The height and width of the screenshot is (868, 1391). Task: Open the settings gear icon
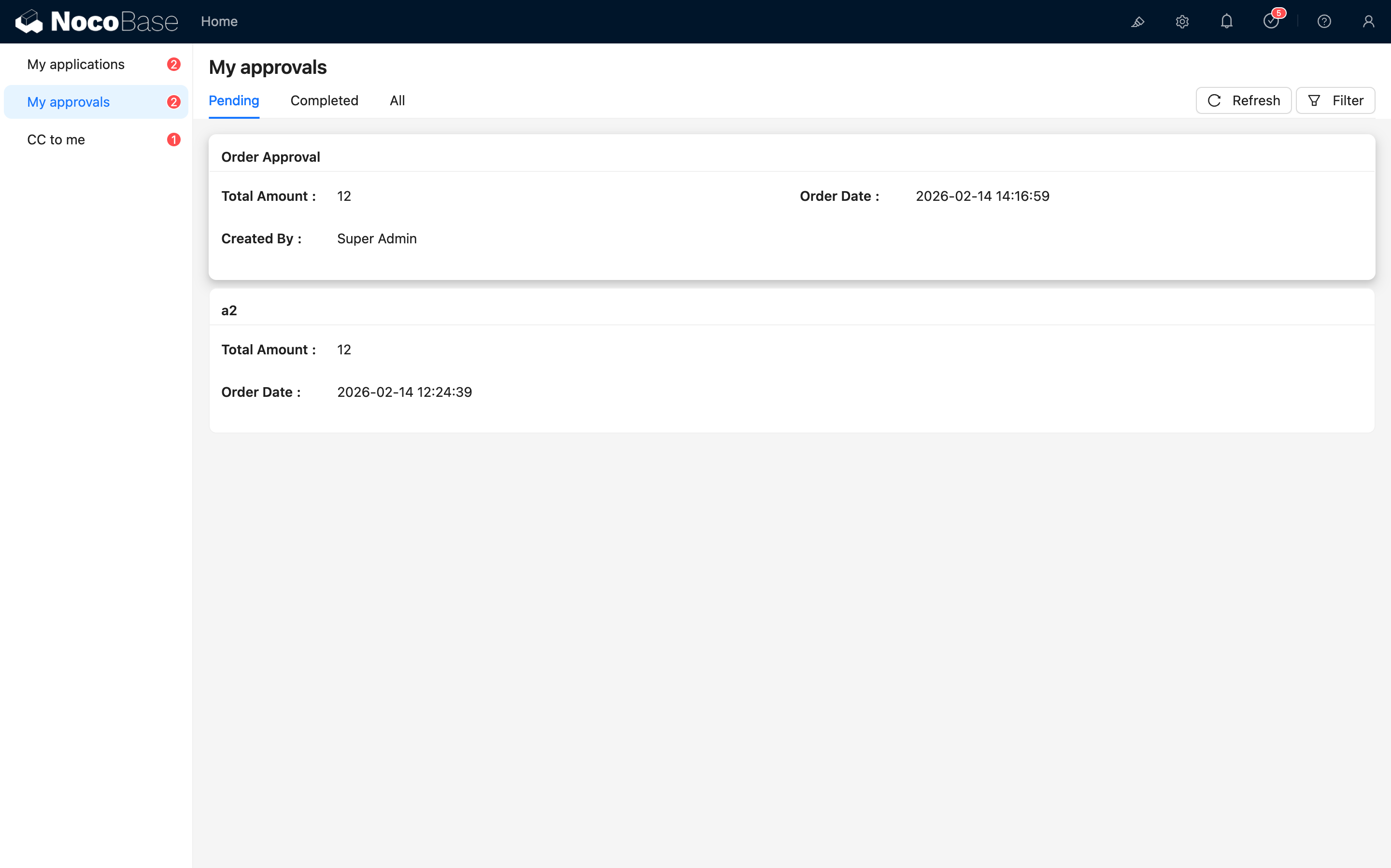(x=1182, y=22)
